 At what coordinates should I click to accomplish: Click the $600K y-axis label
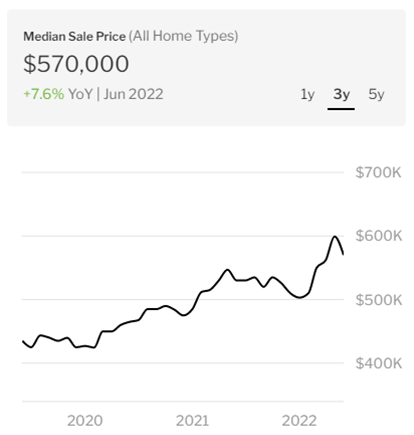pos(379,236)
